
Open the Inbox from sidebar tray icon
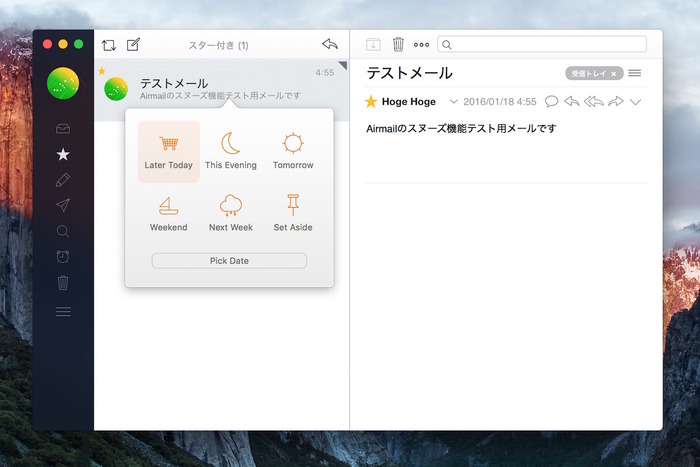[63, 129]
